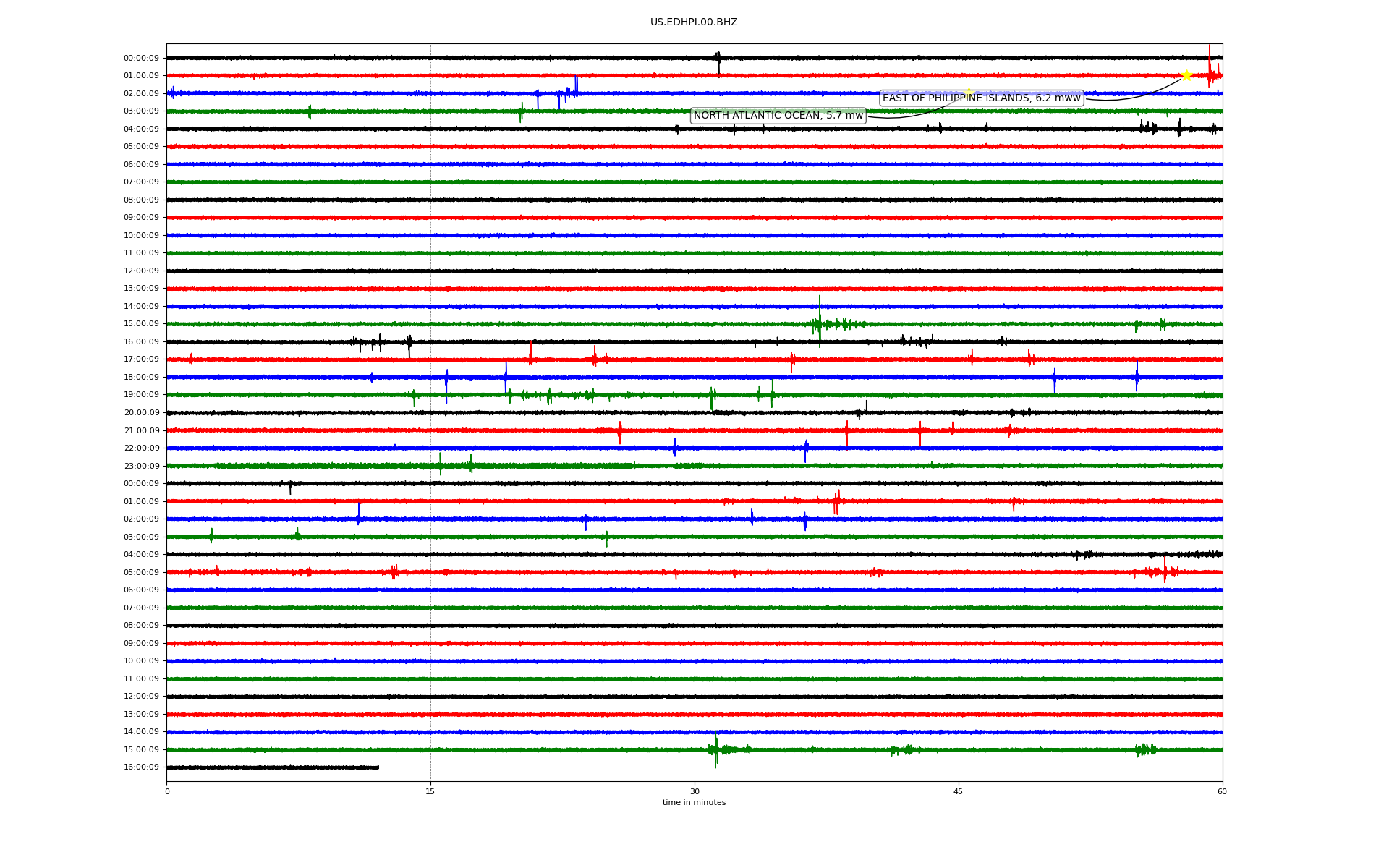This screenshot has height=868, width=1389.
Task: Click the second 00:00:09 label below 23:00:09
Action: tap(141, 484)
